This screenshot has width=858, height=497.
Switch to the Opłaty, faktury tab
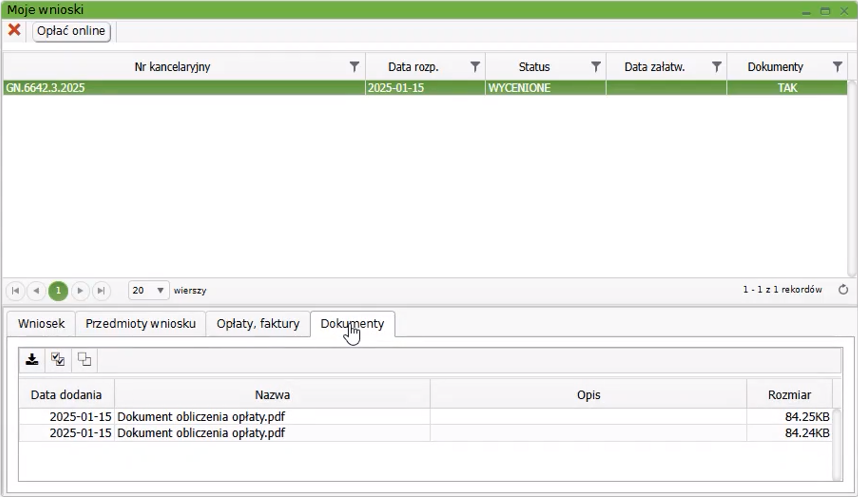[x=258, y=324]
